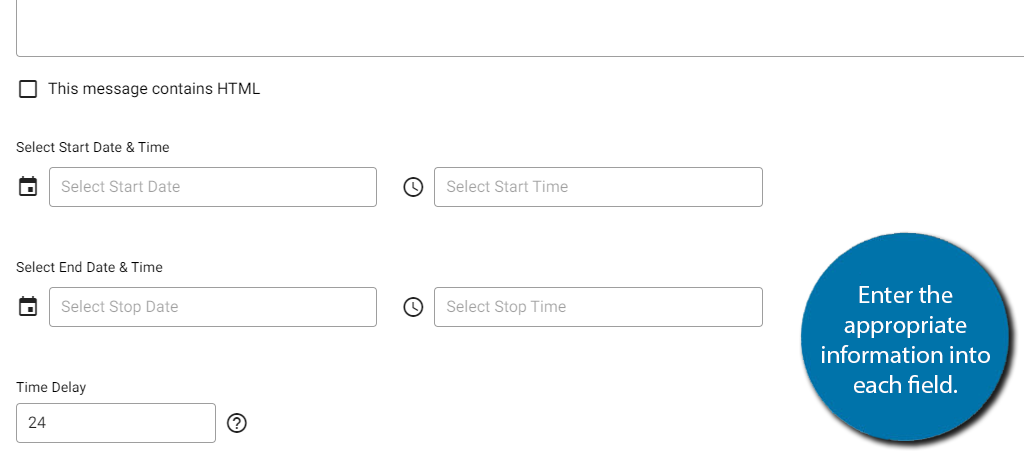
Task: Click the 'This message contains HTML' label text
Action: 154,89
